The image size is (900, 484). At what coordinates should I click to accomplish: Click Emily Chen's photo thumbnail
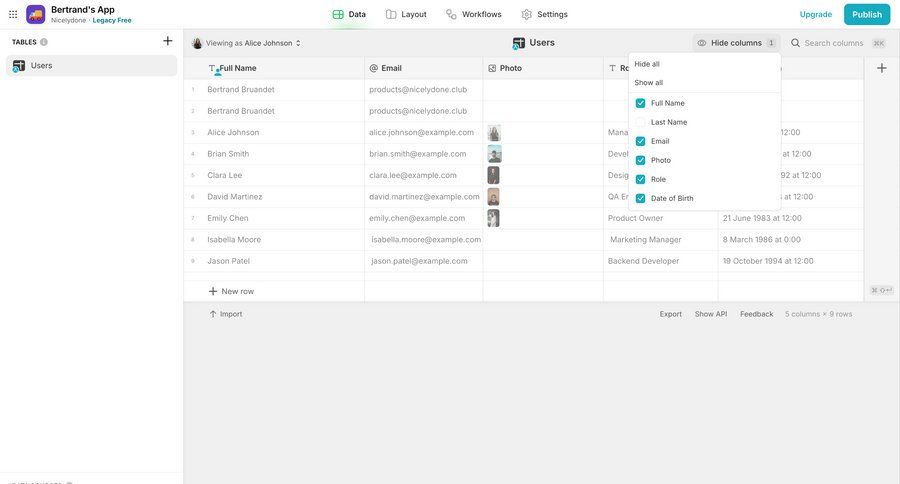(493, 218)
